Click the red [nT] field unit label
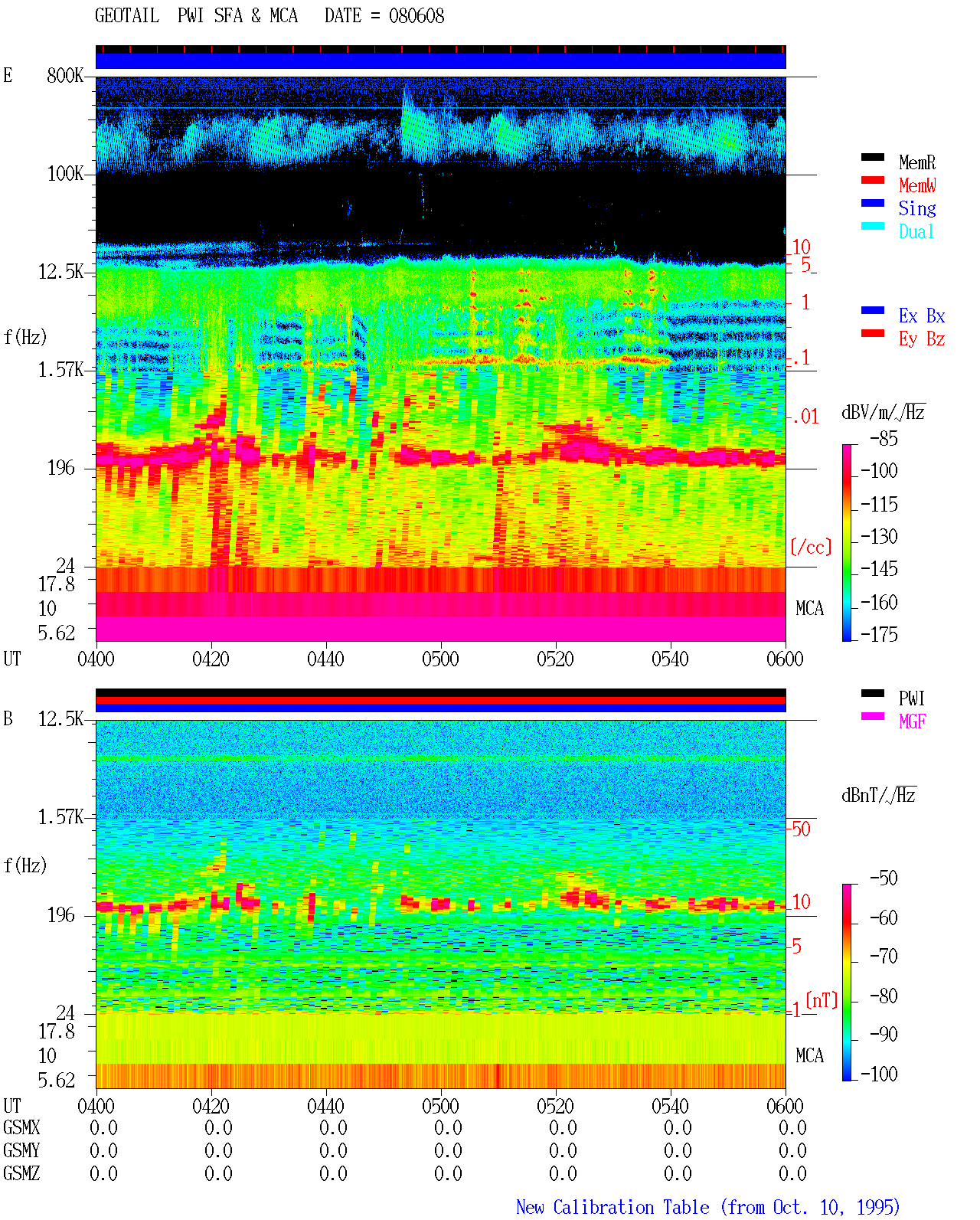 [822, 1000]
